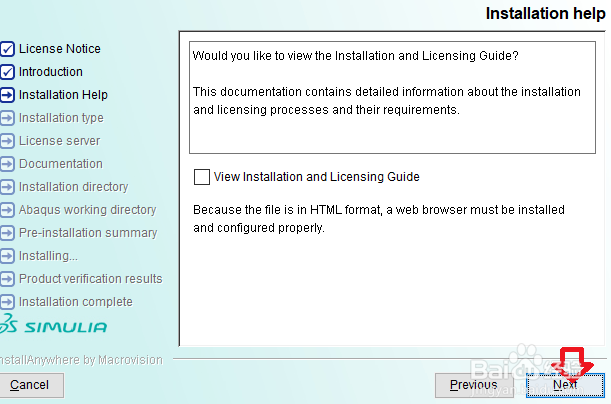611x404 pixels.
Task: Cancel the installation
Action: [30, 384]
